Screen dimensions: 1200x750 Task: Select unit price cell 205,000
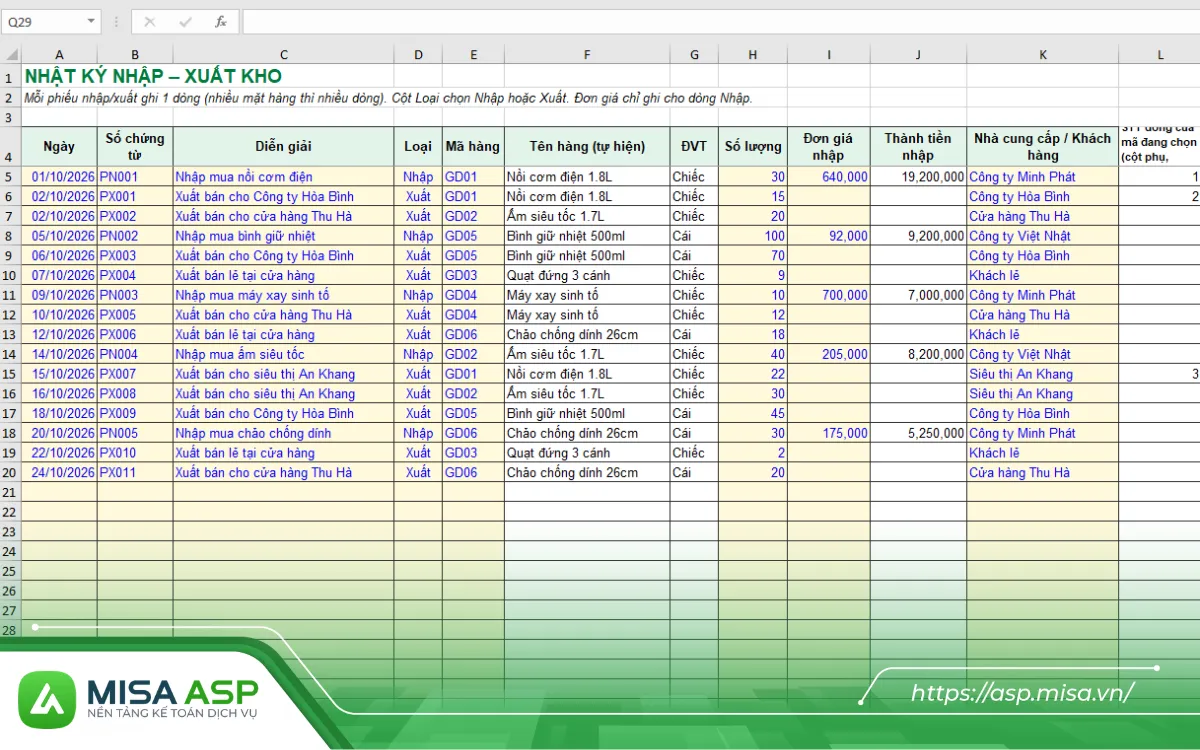pyautogui.click(x=828, y=354)
